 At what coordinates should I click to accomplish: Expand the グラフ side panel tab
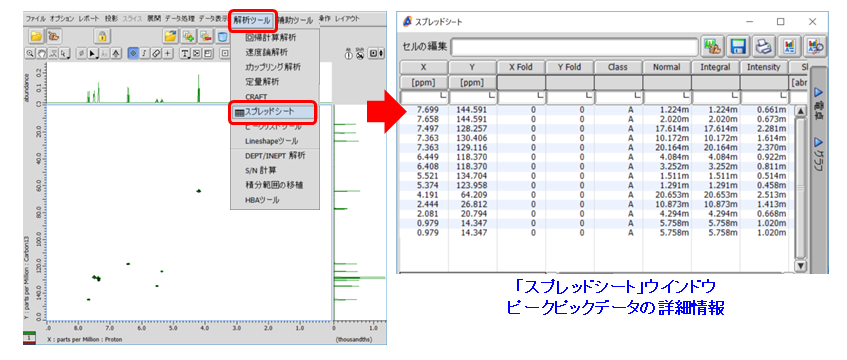pos(818,155)
